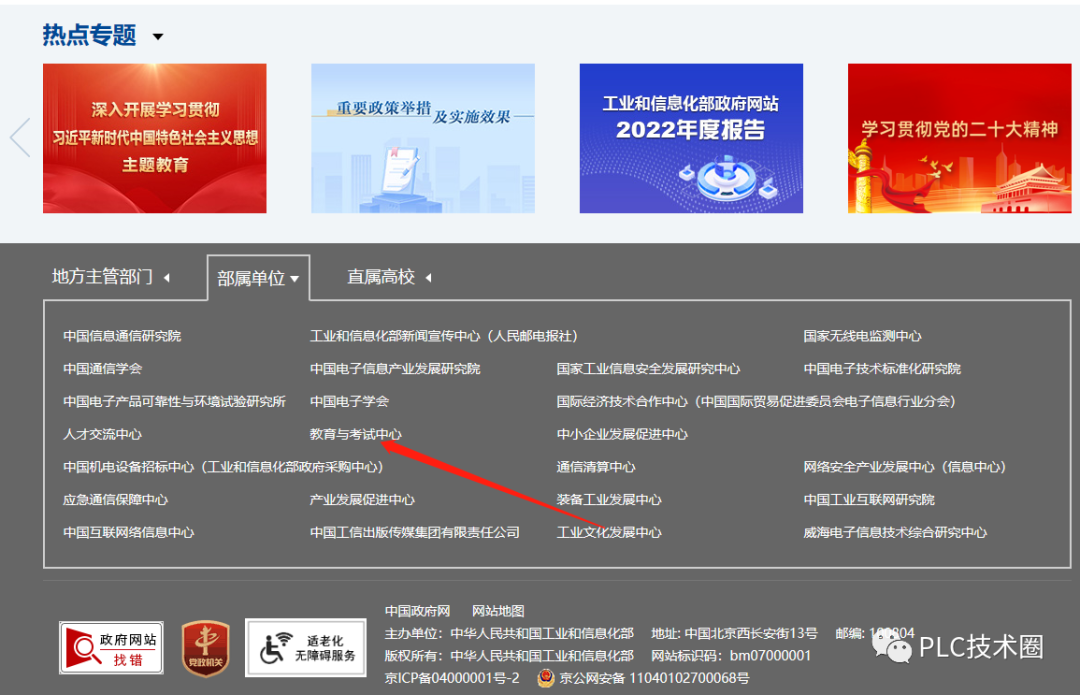Expand the 地方主管部门 tab arrow
This screenshot has width=1080, height=695.
pyautogui.click(x=167, y=278)
